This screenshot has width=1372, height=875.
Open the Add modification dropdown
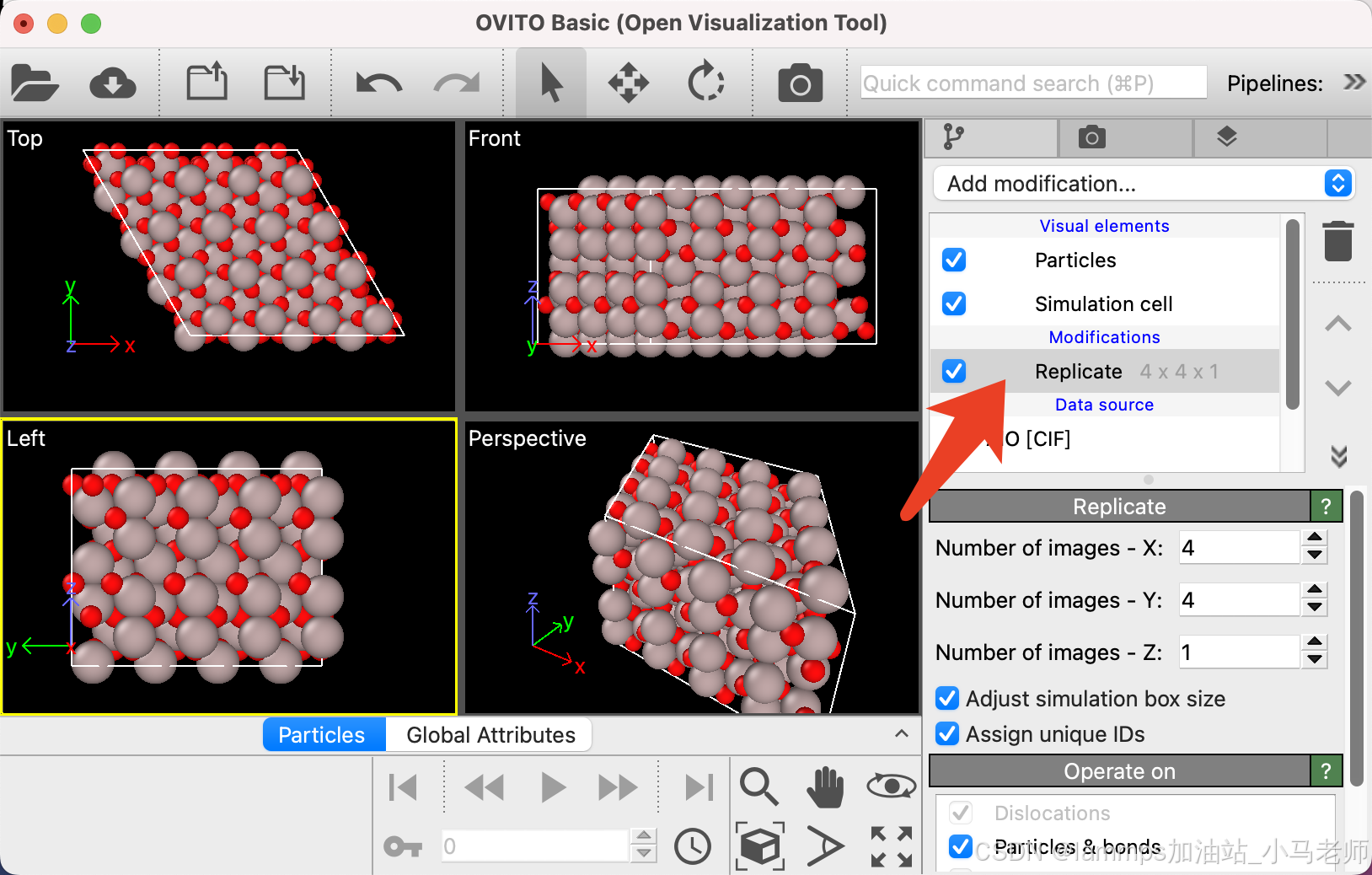[x=1144, y=184]
